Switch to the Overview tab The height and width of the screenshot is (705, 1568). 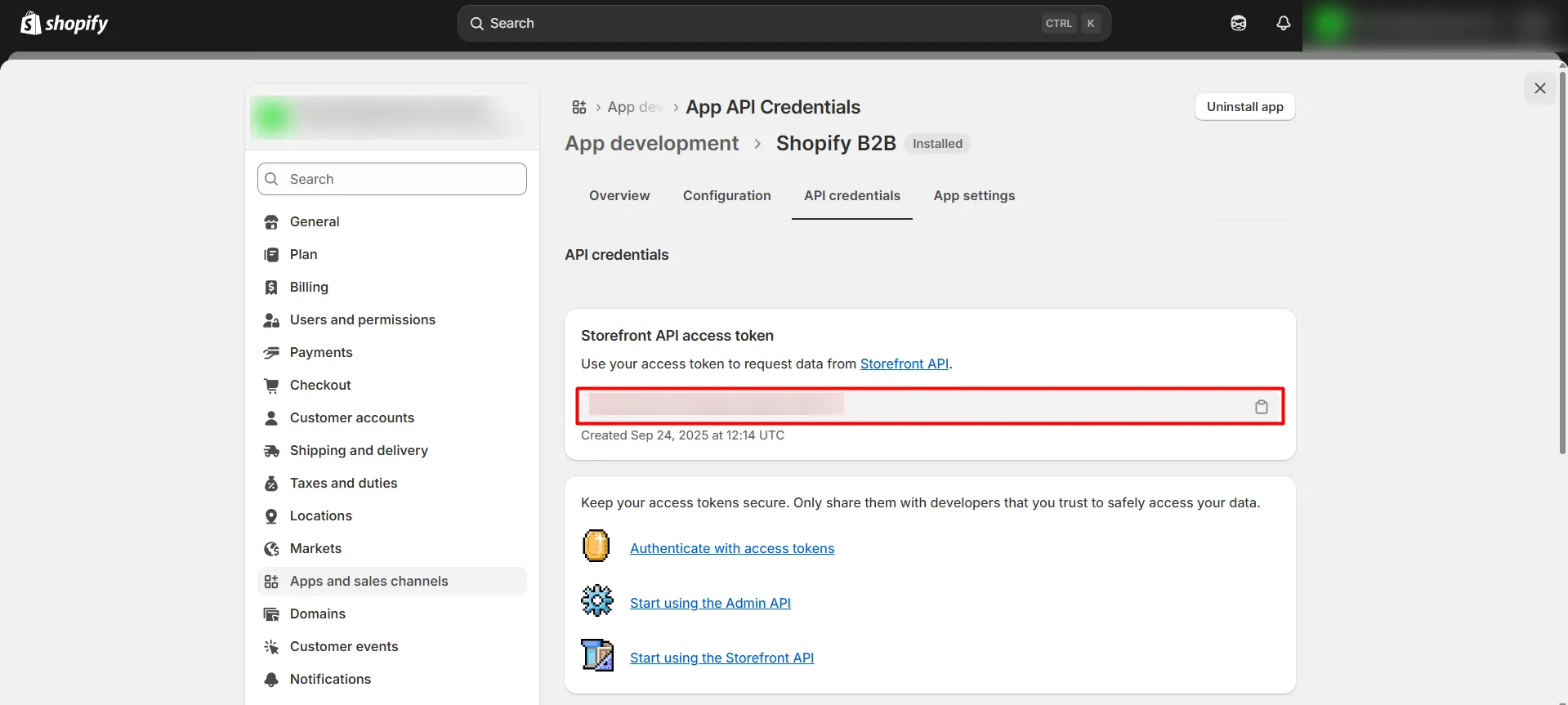click(x=619, y=196)
